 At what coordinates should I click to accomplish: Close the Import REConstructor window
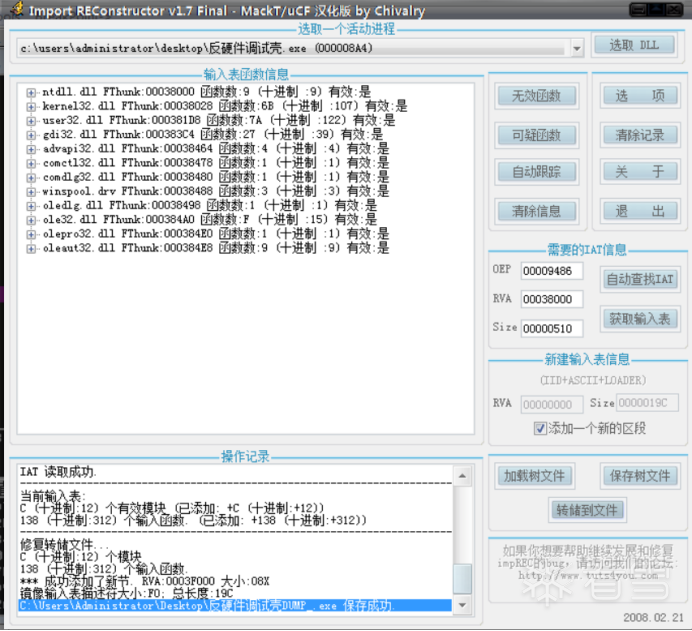pos(674,9)
